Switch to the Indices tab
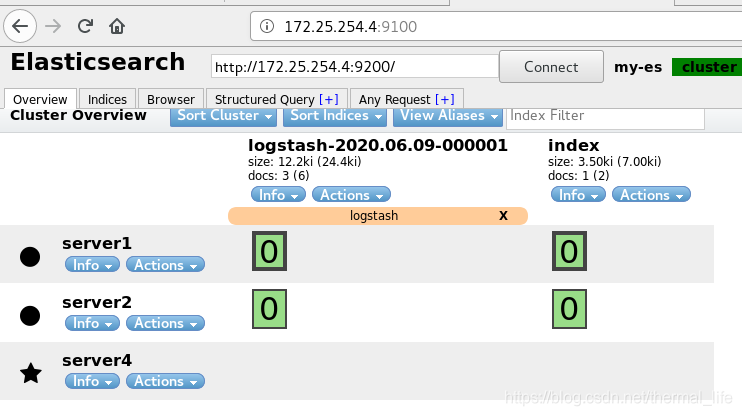Viewport: 742px width, 416px height. click(x=107, y=99)
